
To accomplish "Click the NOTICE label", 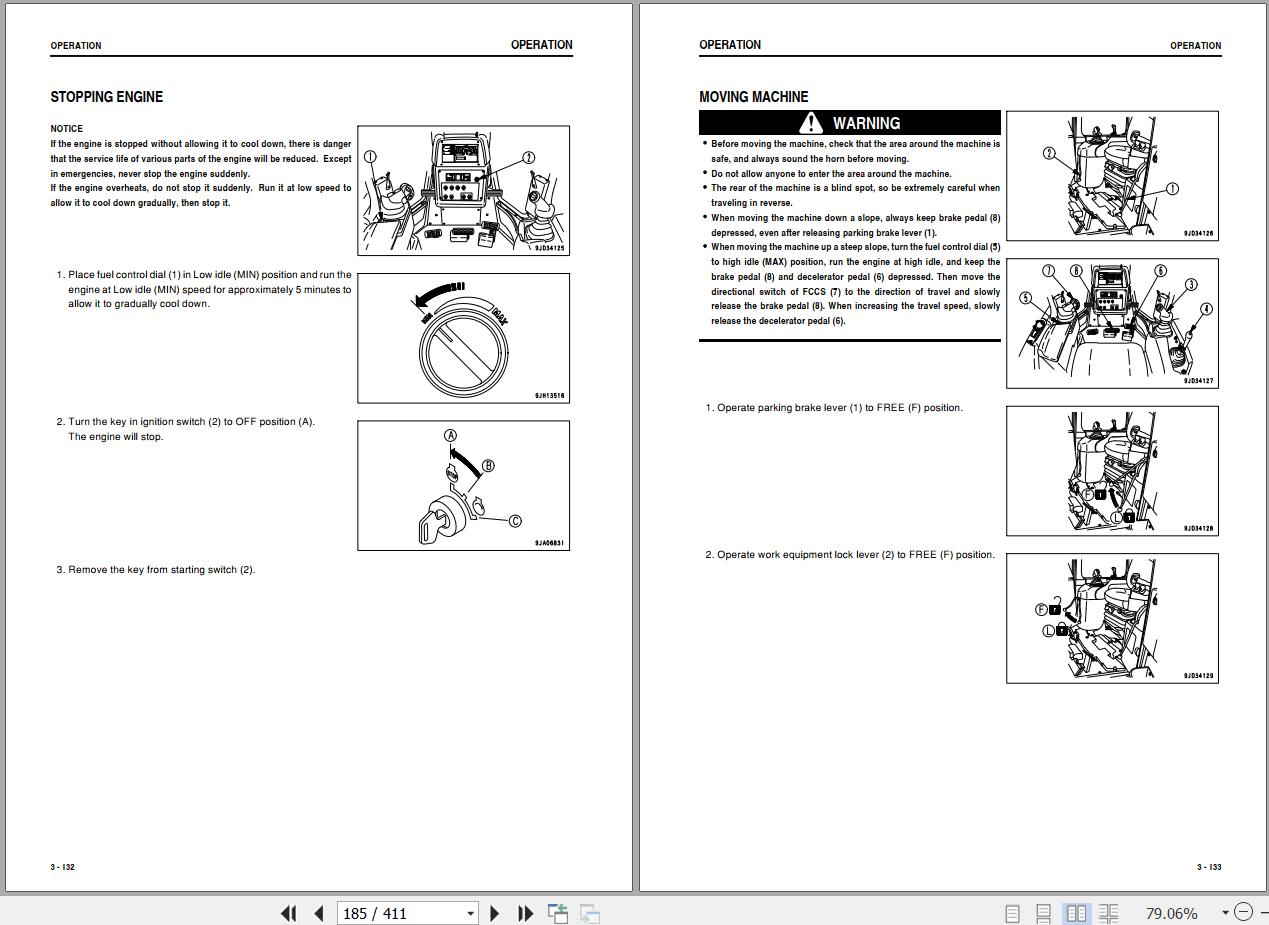I will click(67, 129).
